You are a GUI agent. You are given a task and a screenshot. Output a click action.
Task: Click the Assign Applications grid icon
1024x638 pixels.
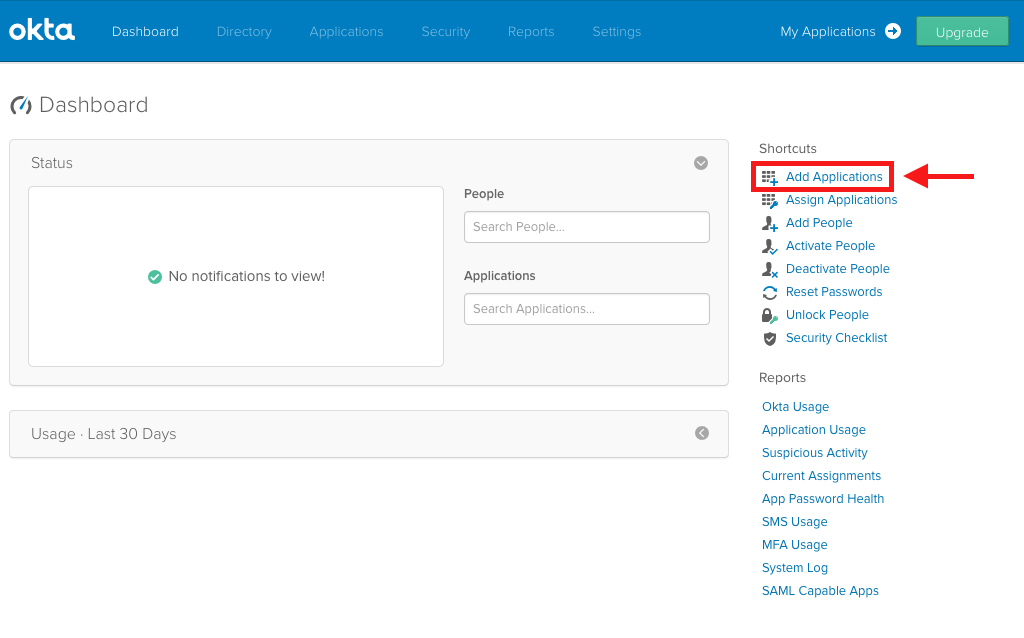(770, 200)
